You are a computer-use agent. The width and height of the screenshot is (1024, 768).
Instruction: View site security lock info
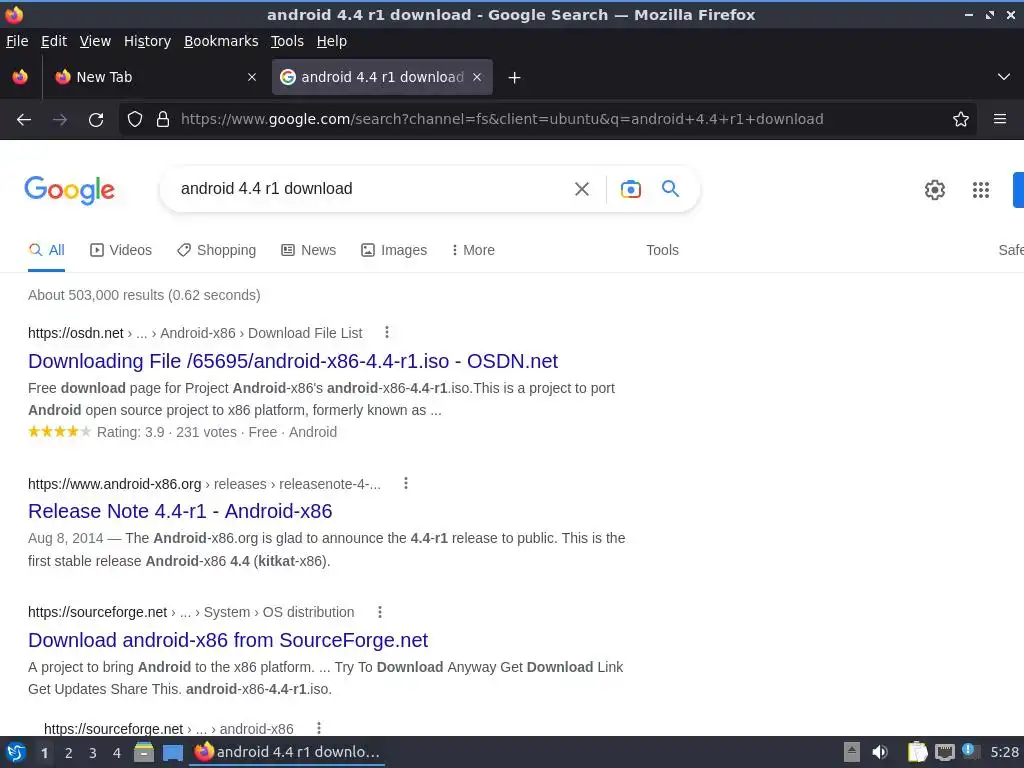(163, 119)
